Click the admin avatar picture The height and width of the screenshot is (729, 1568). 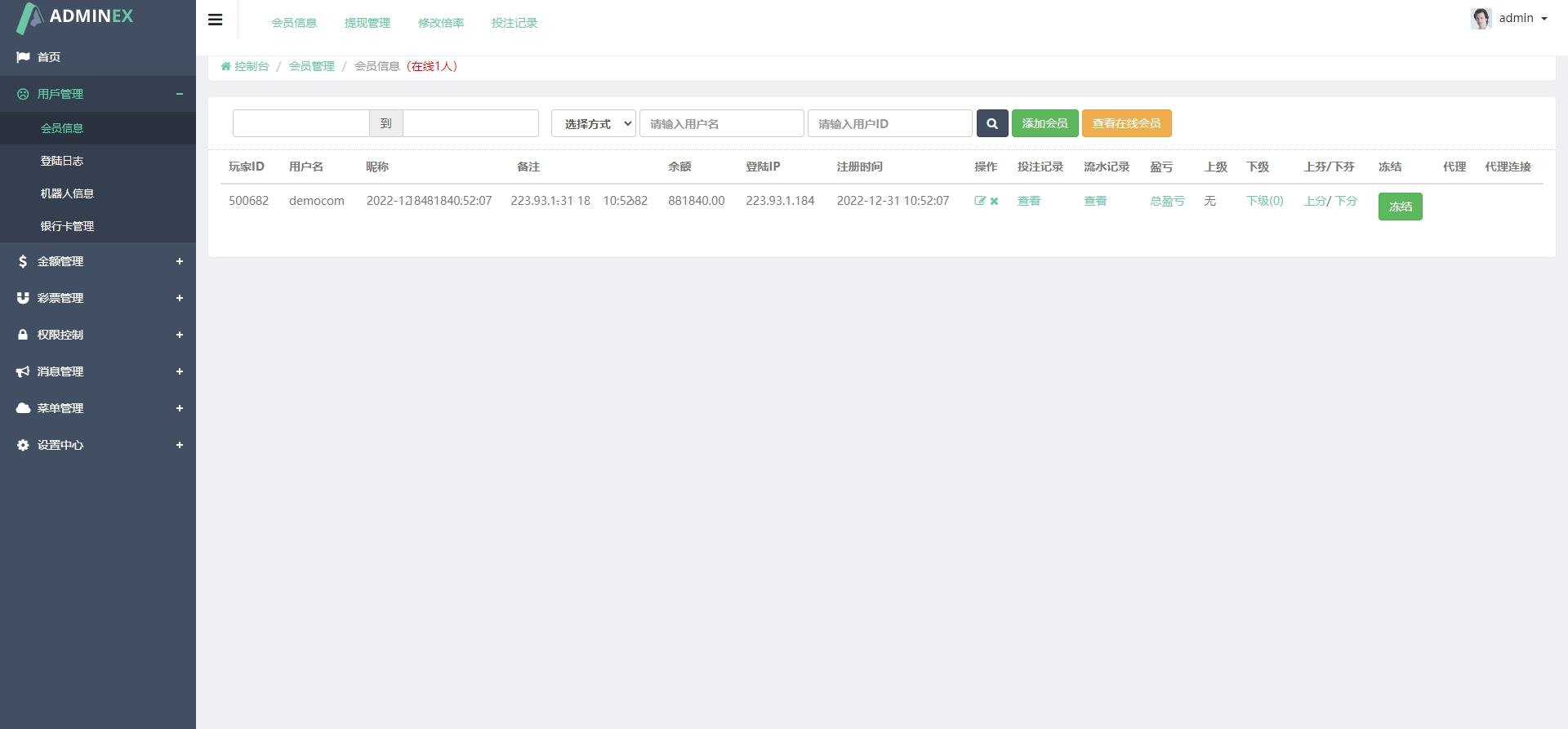[1481, 18]
